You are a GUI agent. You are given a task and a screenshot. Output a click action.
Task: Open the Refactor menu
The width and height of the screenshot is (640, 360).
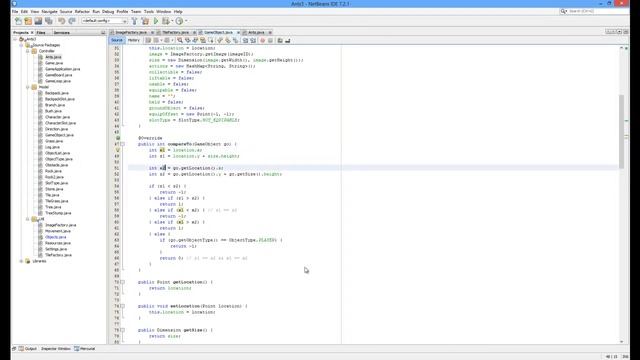coord(82,12)
